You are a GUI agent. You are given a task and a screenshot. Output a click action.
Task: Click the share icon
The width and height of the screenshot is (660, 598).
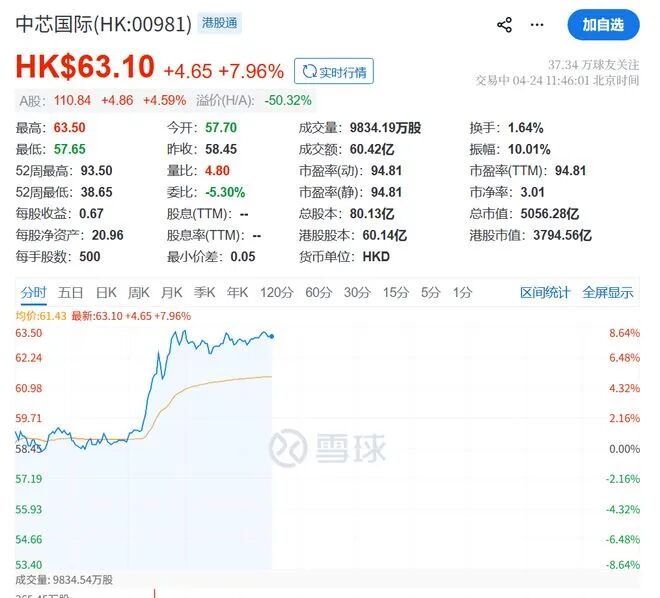tap(504, 25)
